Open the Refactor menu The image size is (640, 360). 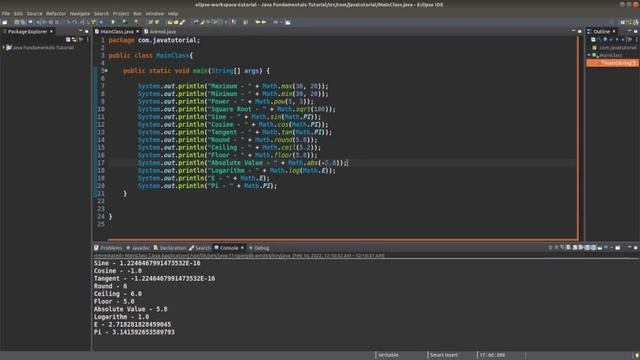coord(56,13)
